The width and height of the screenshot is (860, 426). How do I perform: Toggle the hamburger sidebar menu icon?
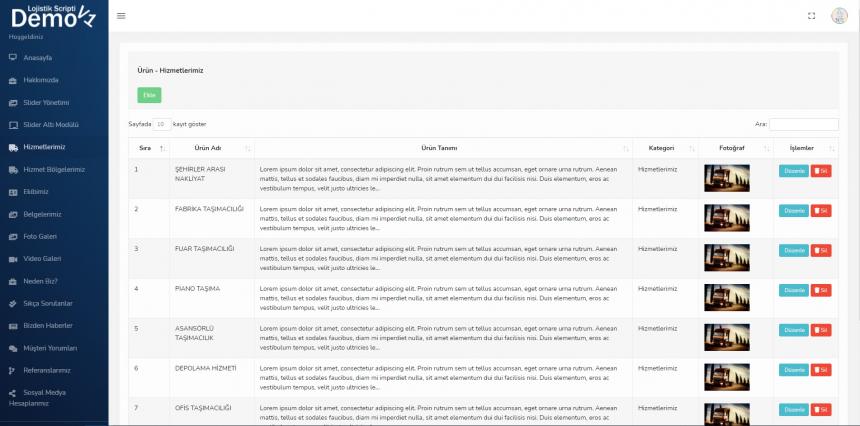[x=121, y=16]
